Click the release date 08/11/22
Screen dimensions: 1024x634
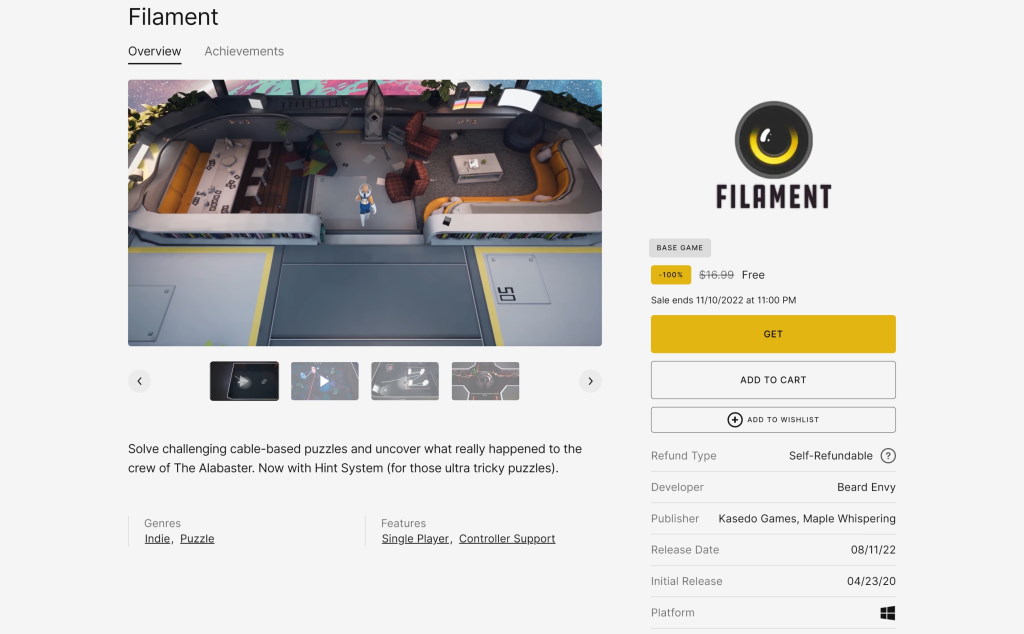click(873, 550)
